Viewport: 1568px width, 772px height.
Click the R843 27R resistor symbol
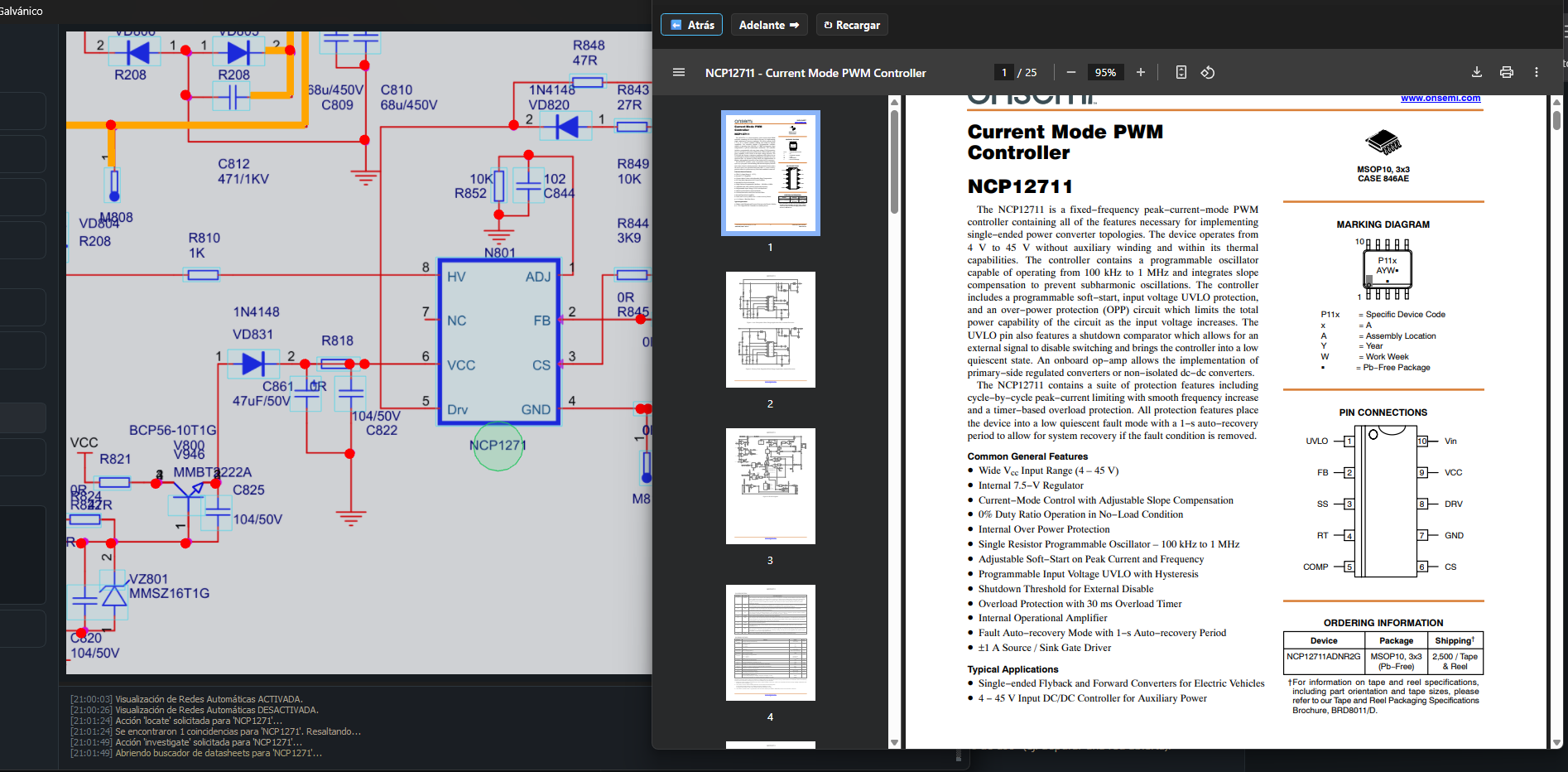click(632, 127)
